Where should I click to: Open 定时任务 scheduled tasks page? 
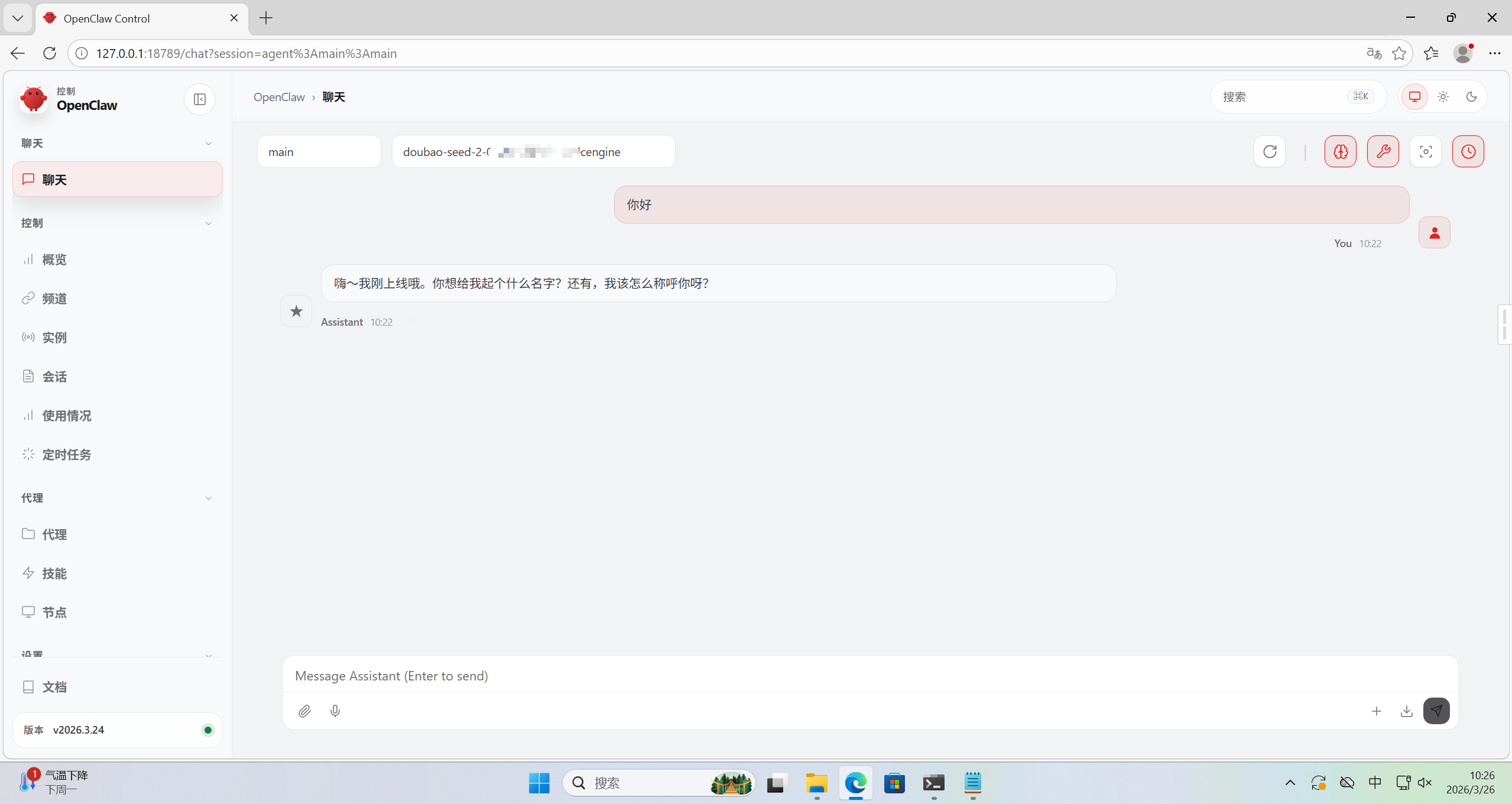tap(118, 455)
